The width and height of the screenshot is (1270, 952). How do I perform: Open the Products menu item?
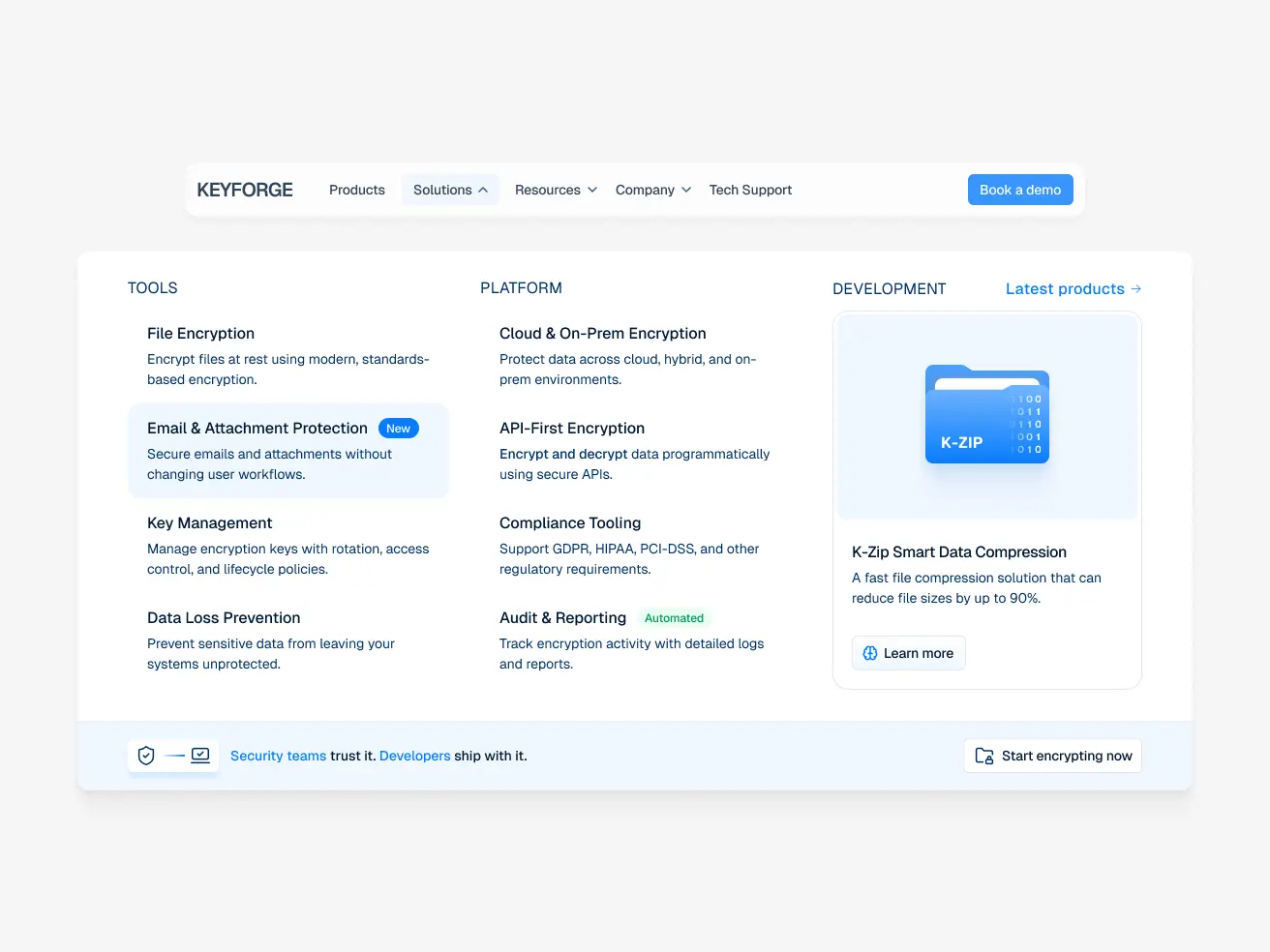pos(357,190)
